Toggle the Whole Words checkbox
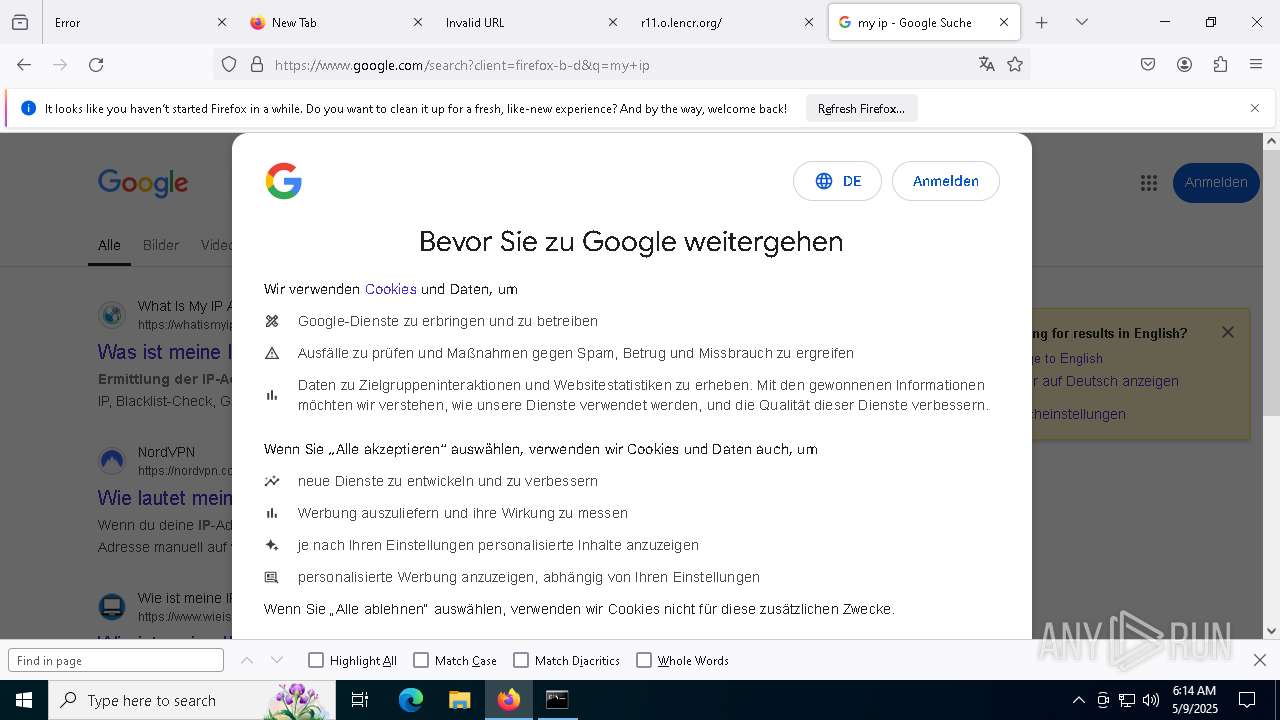 coord(644,660)
